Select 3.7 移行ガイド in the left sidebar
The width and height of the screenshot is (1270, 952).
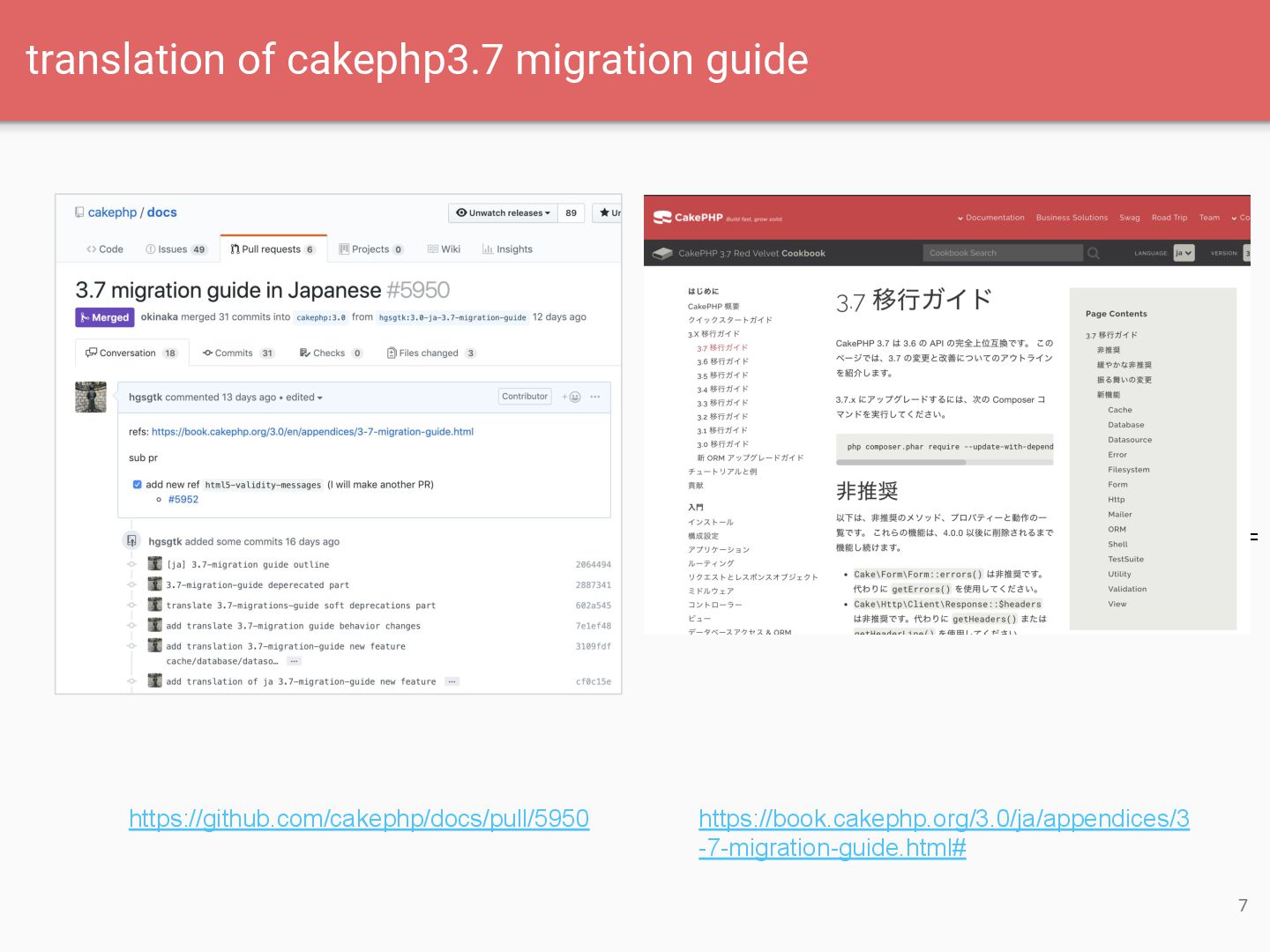pyautogui.click(x=722, y=348)
